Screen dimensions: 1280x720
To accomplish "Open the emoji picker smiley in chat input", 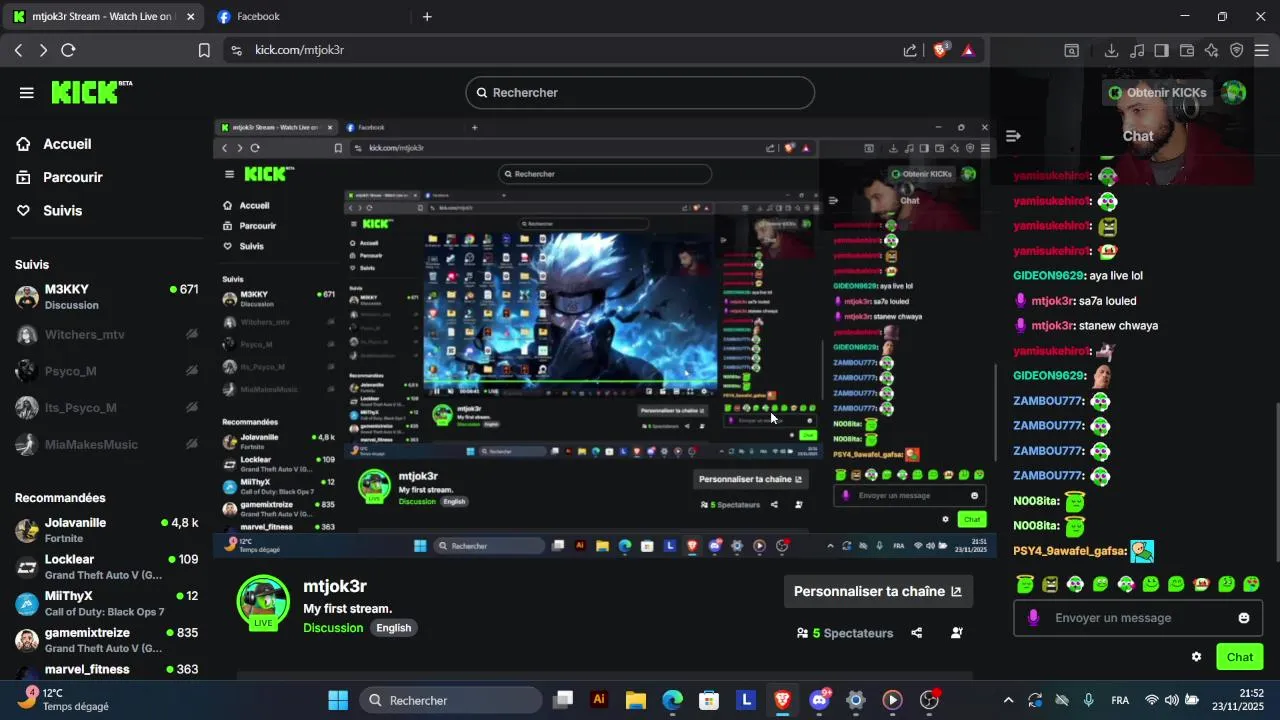I will (x=1244, y=618).
